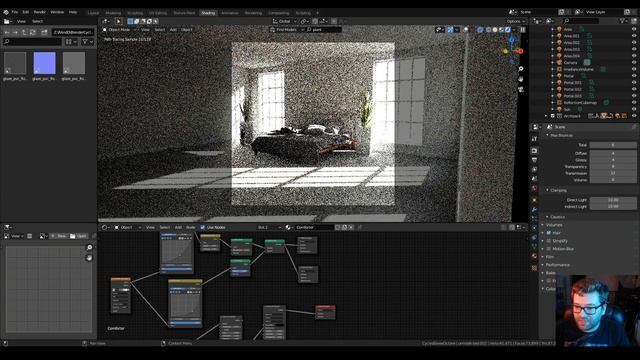640x360 pixels.
Task: Go to parent directory in file browser
Action: pos(24,32)
